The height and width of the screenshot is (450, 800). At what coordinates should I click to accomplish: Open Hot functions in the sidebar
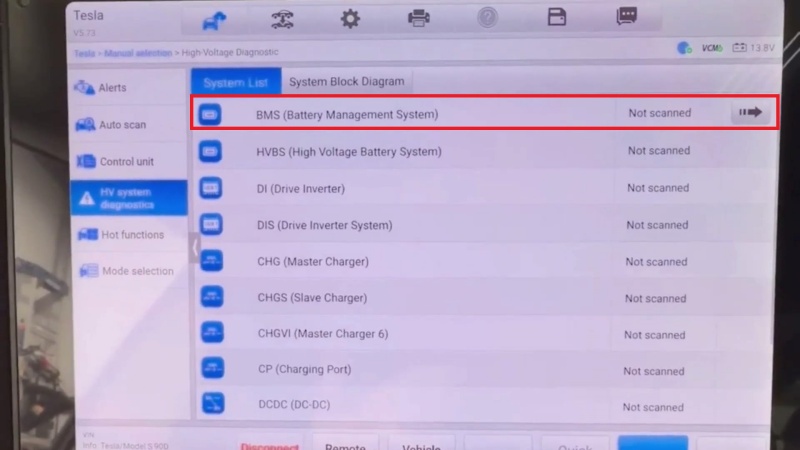129,235
